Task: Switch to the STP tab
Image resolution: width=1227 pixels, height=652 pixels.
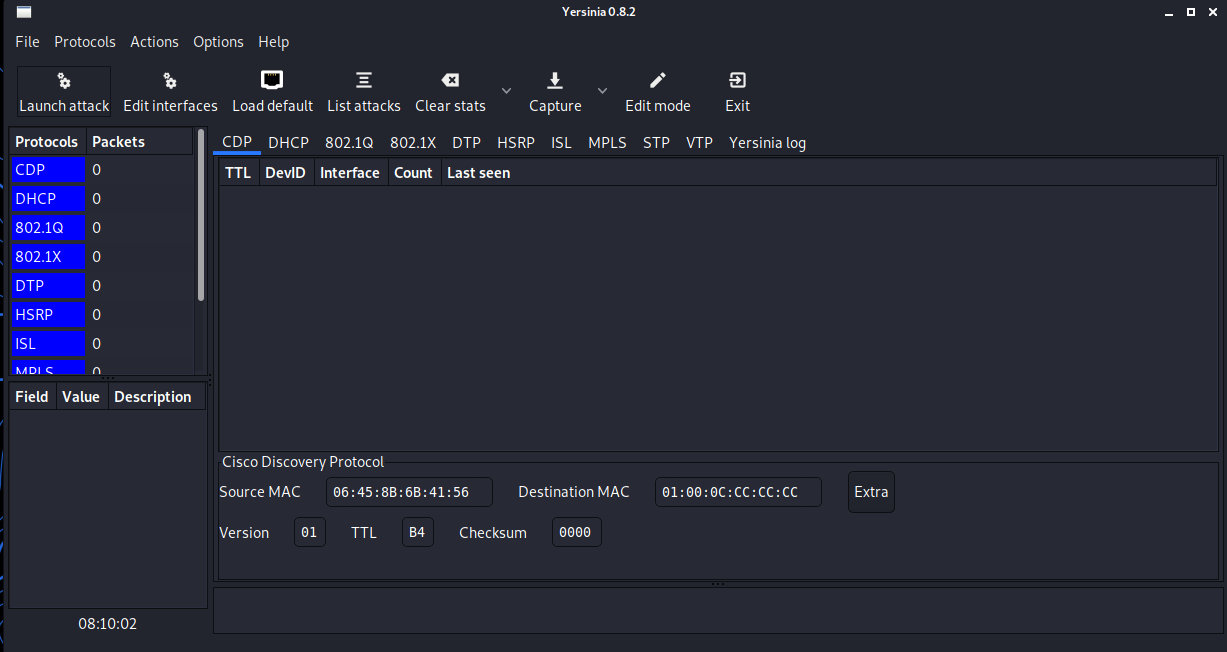Action: pyautogui.click(x=656, y=142)
